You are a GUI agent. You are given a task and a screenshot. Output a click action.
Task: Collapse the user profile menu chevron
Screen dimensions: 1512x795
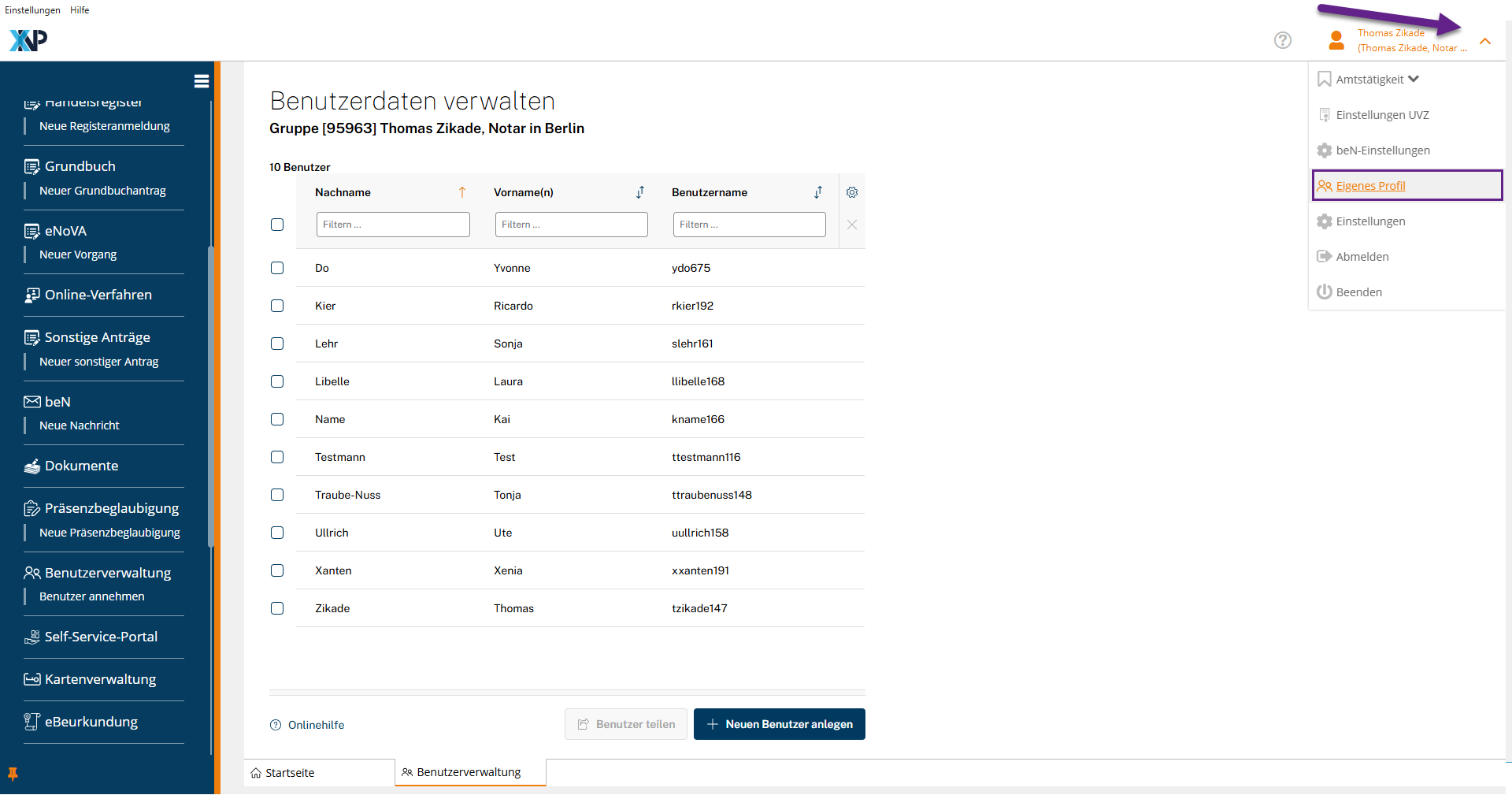pyautogui.click(x=1484, y=41)
